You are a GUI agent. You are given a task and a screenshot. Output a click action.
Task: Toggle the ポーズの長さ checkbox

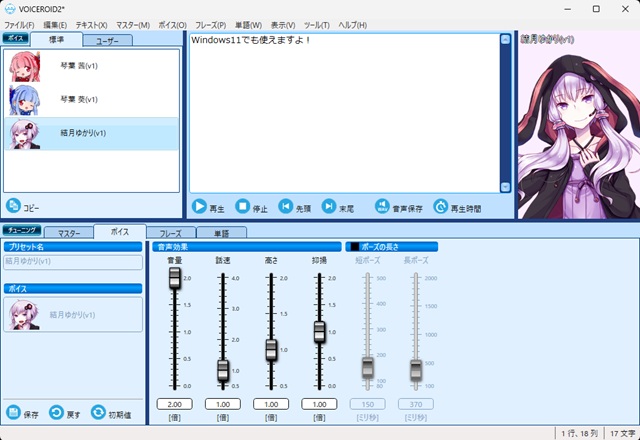pos(353,246)
